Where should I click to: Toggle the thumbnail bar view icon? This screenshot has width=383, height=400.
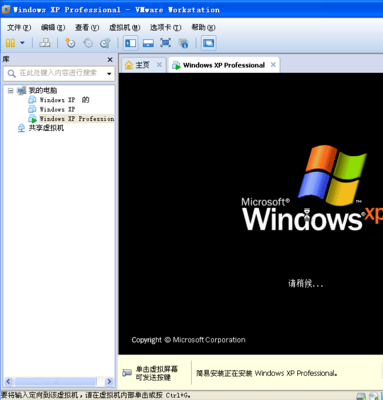coord(148,43)
